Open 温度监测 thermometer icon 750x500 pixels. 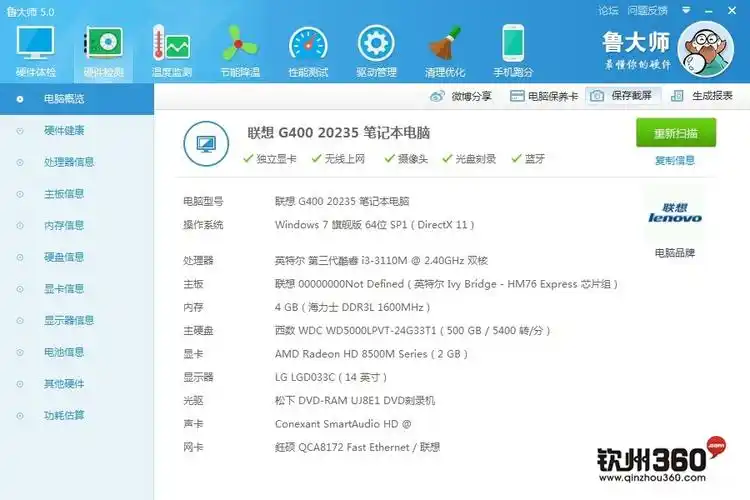[x=172, y=43]
